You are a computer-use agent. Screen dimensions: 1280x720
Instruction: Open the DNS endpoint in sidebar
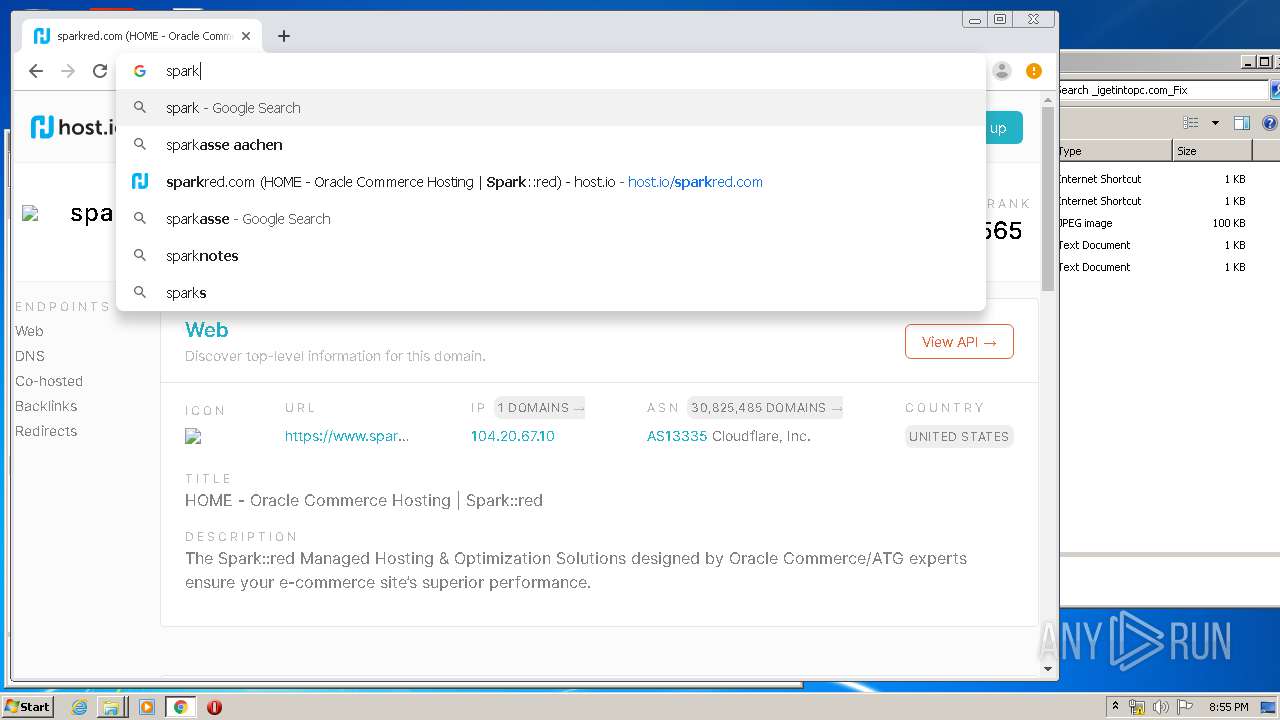(x=30, y=356)
